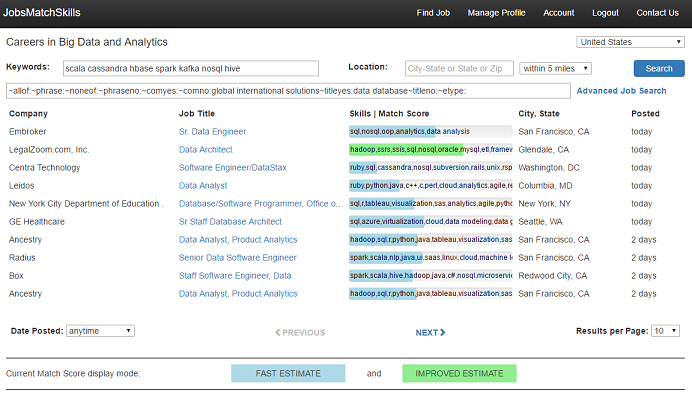Go to the Account page

(559, 13)
